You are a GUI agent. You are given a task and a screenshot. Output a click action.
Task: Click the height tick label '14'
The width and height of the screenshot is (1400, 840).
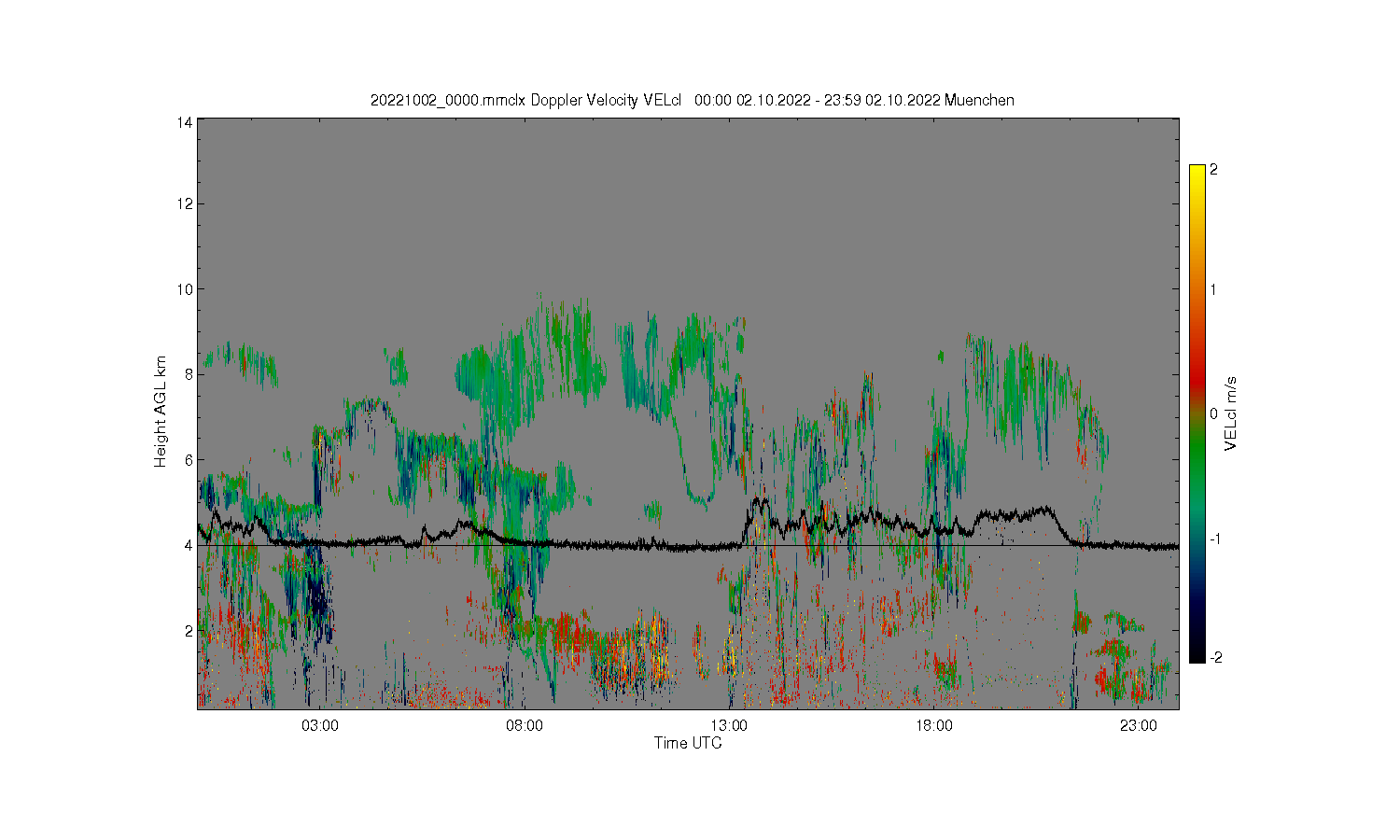pos(186,122)
